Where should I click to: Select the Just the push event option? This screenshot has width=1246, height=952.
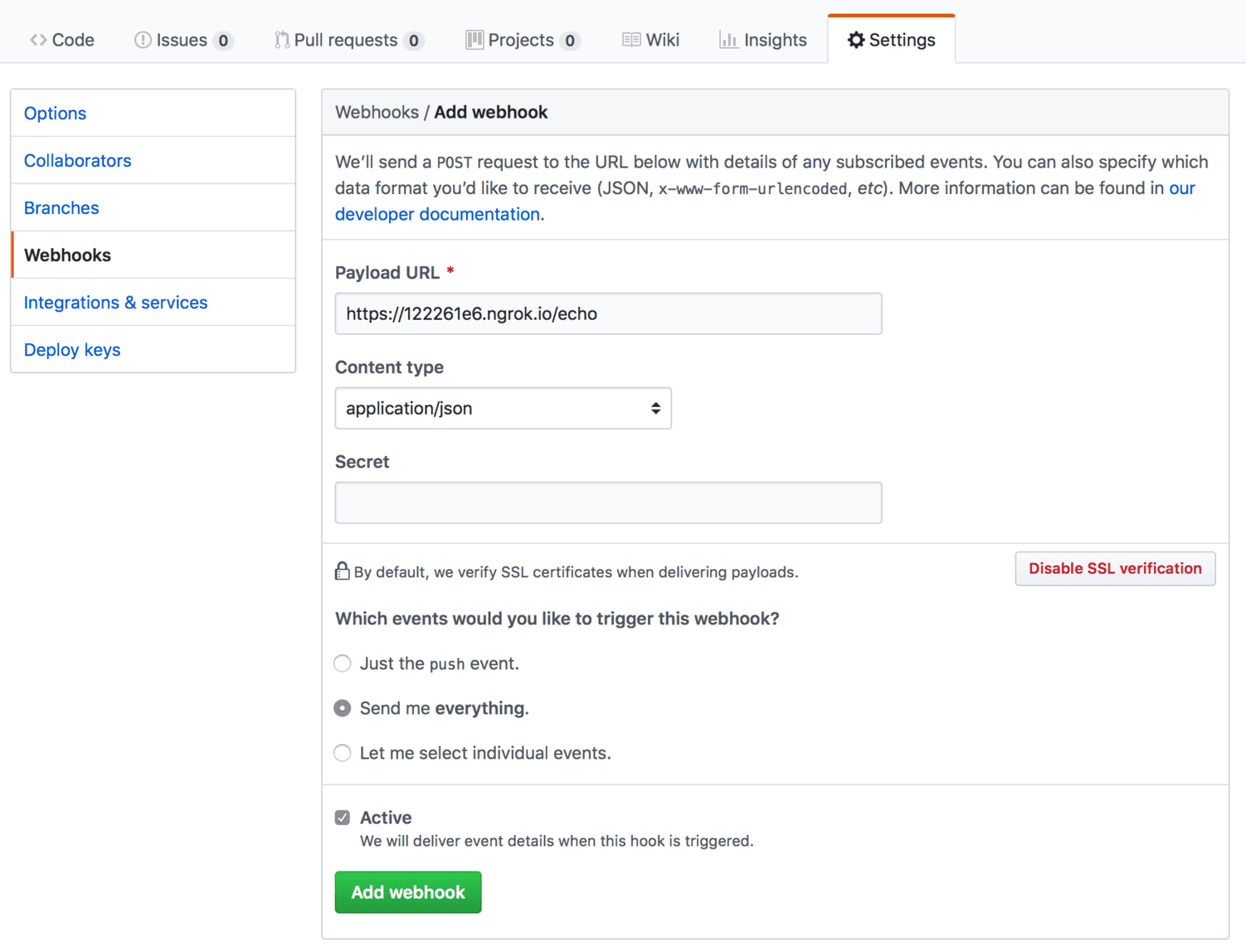coord(342,663)
